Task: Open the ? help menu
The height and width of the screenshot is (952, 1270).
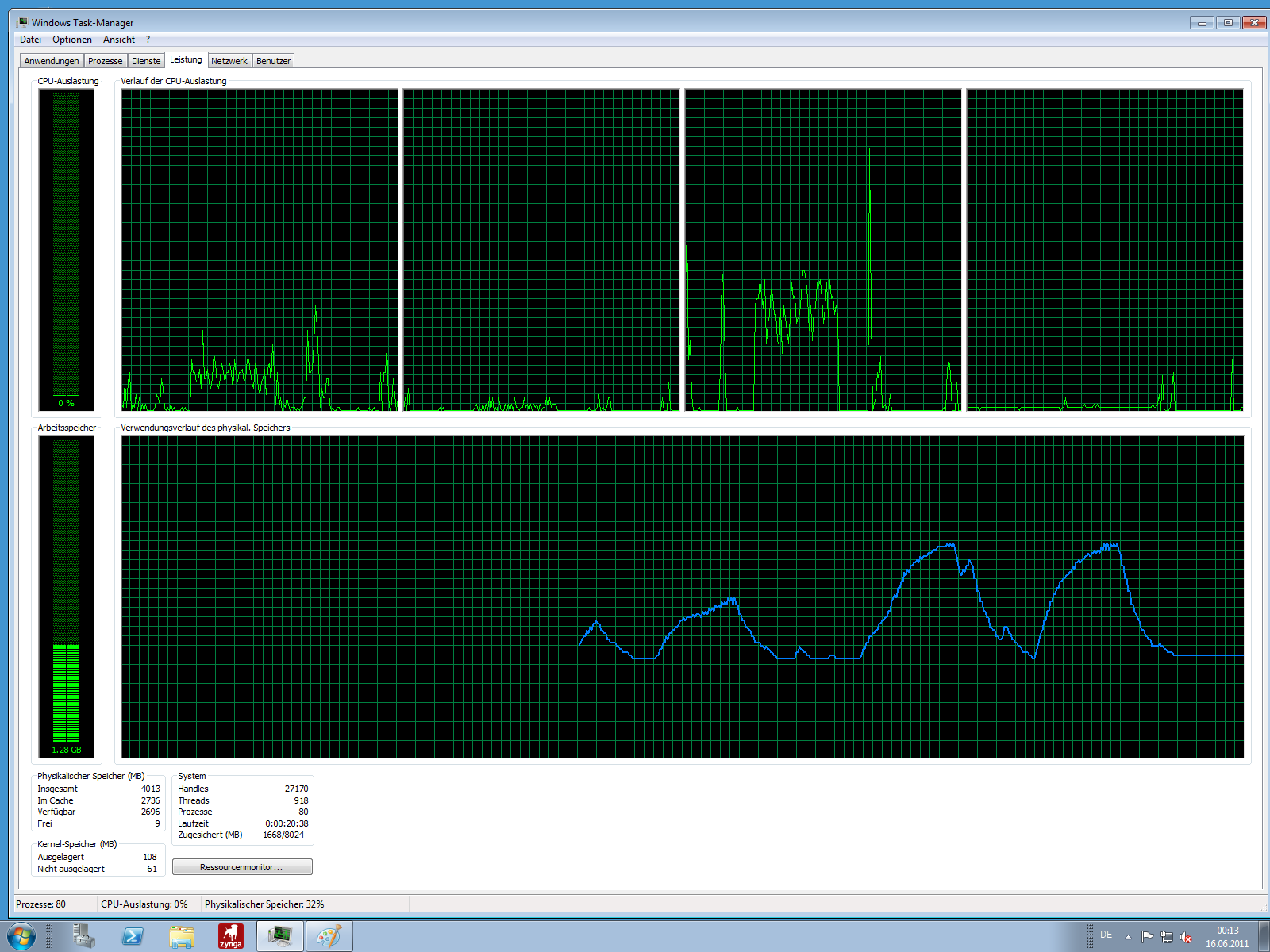Action: tap(148, 40)
